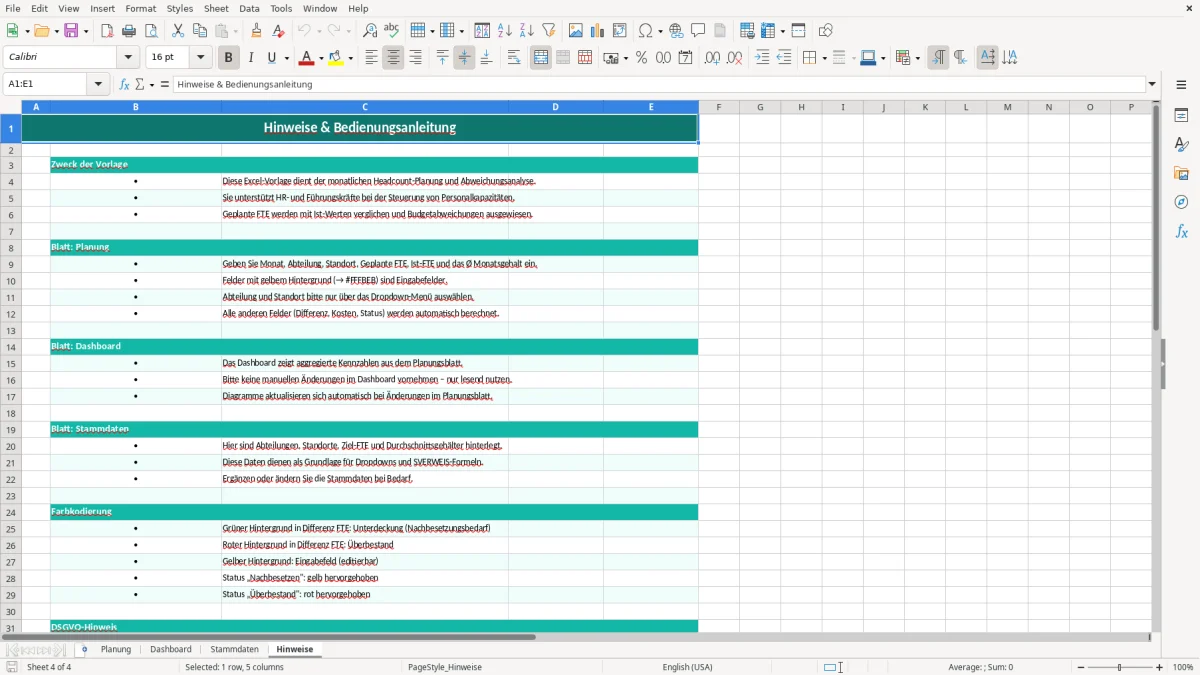Viewport: 1200px width, 675px height.
Task: Format as percent
Action: pos(641,58)
